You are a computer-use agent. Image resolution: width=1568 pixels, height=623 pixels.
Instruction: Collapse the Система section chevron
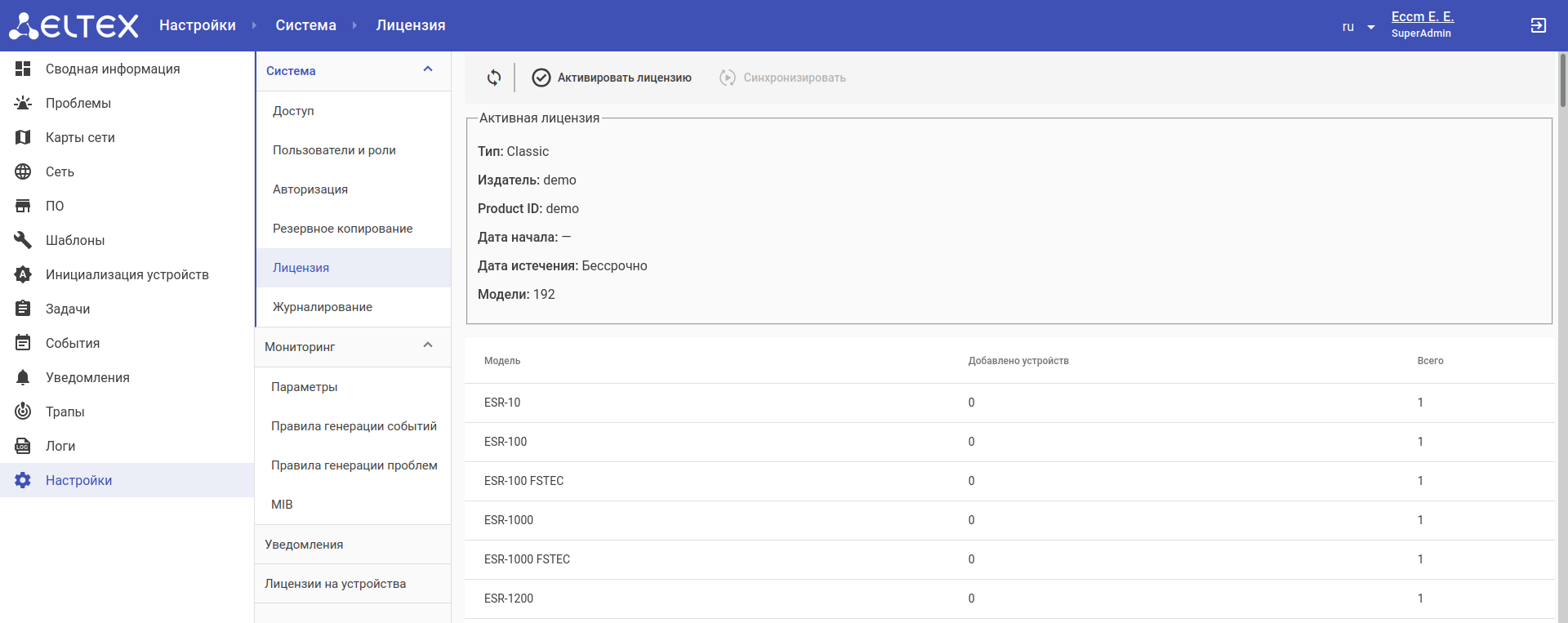point(428,69)
